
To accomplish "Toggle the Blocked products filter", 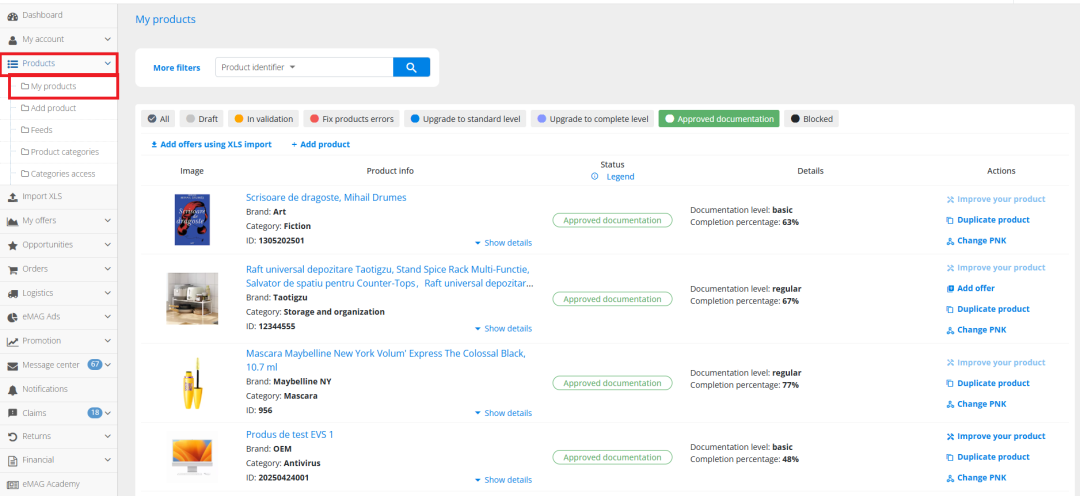I will coord(811,119).
